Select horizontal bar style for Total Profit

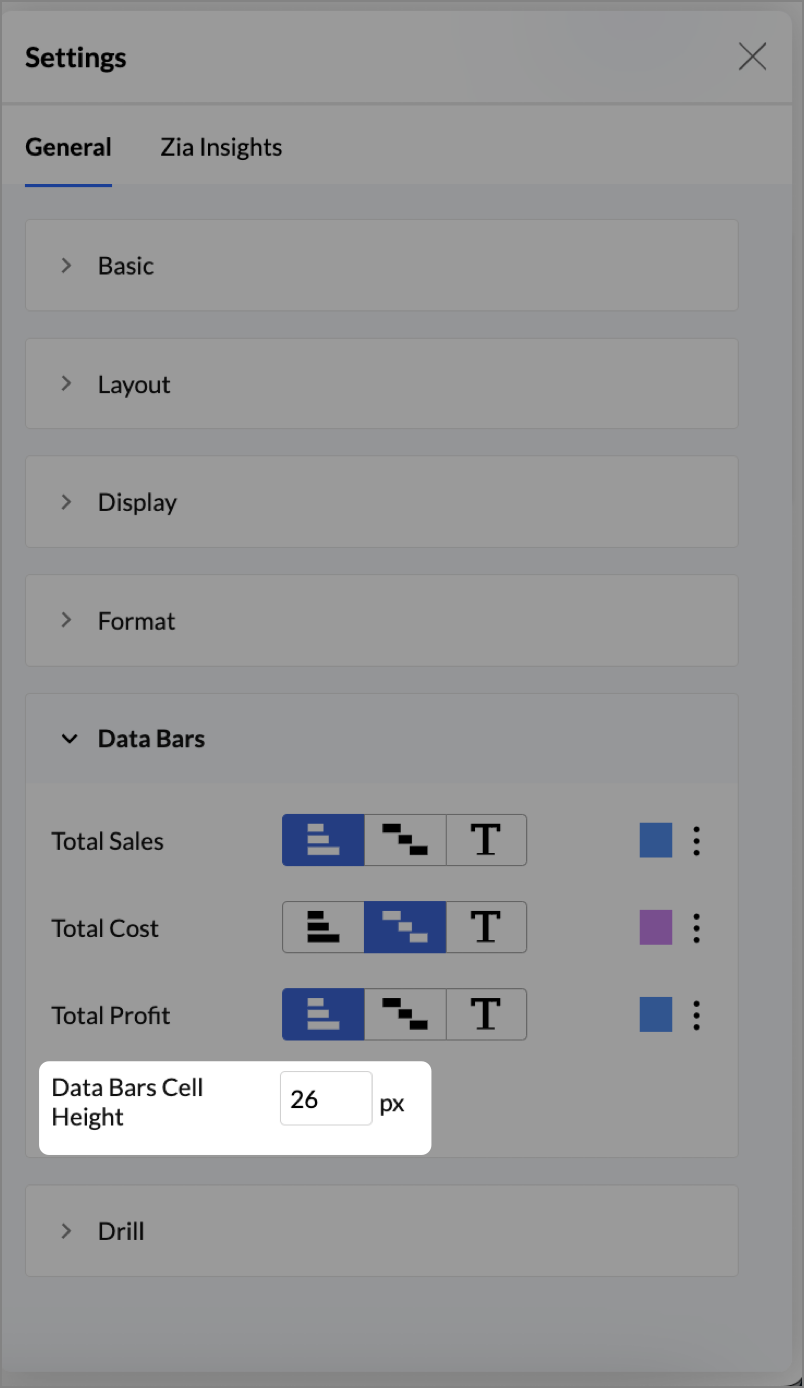[x=323, y=1014]
